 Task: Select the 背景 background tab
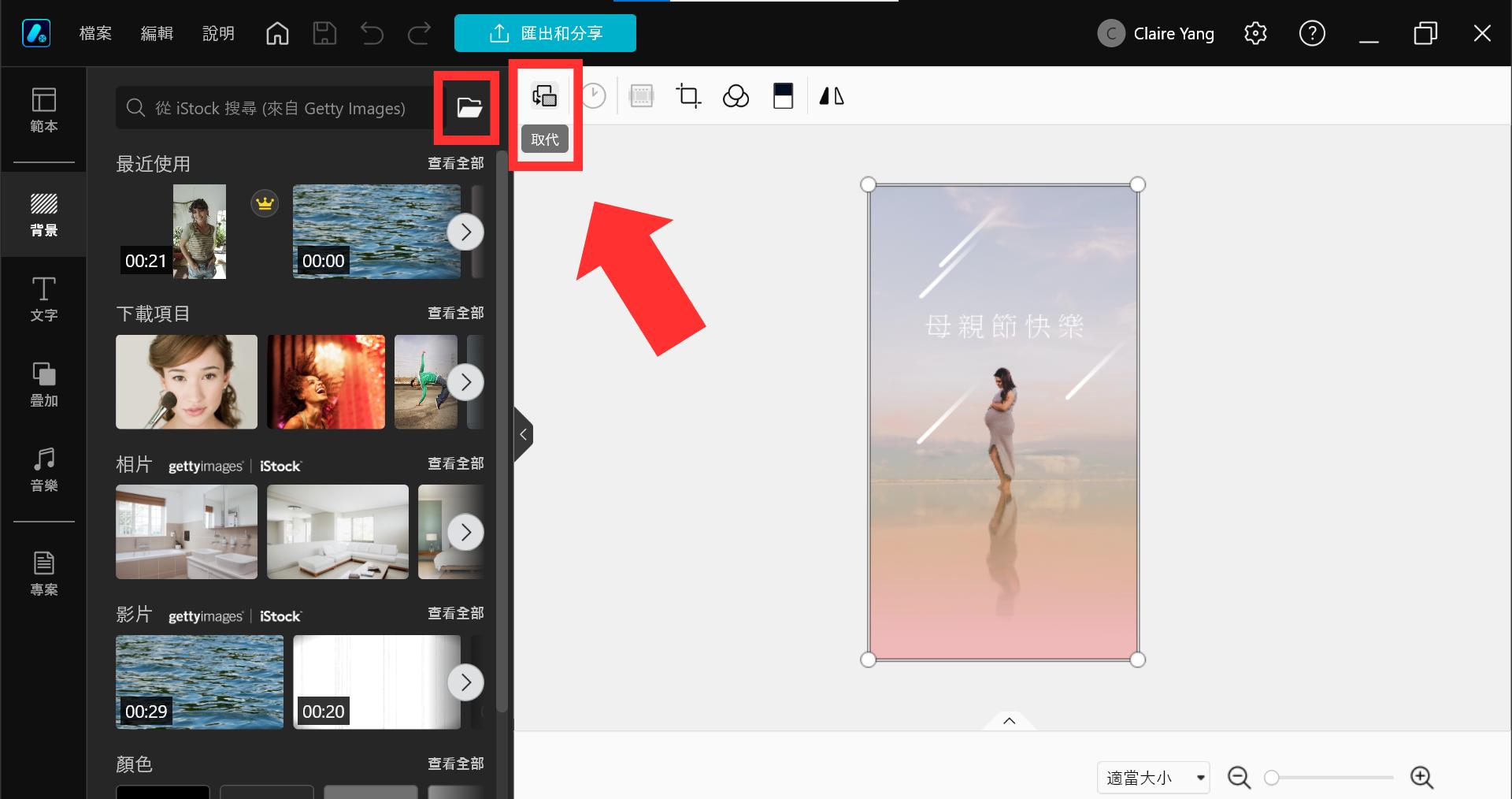(x=44, y=214)
